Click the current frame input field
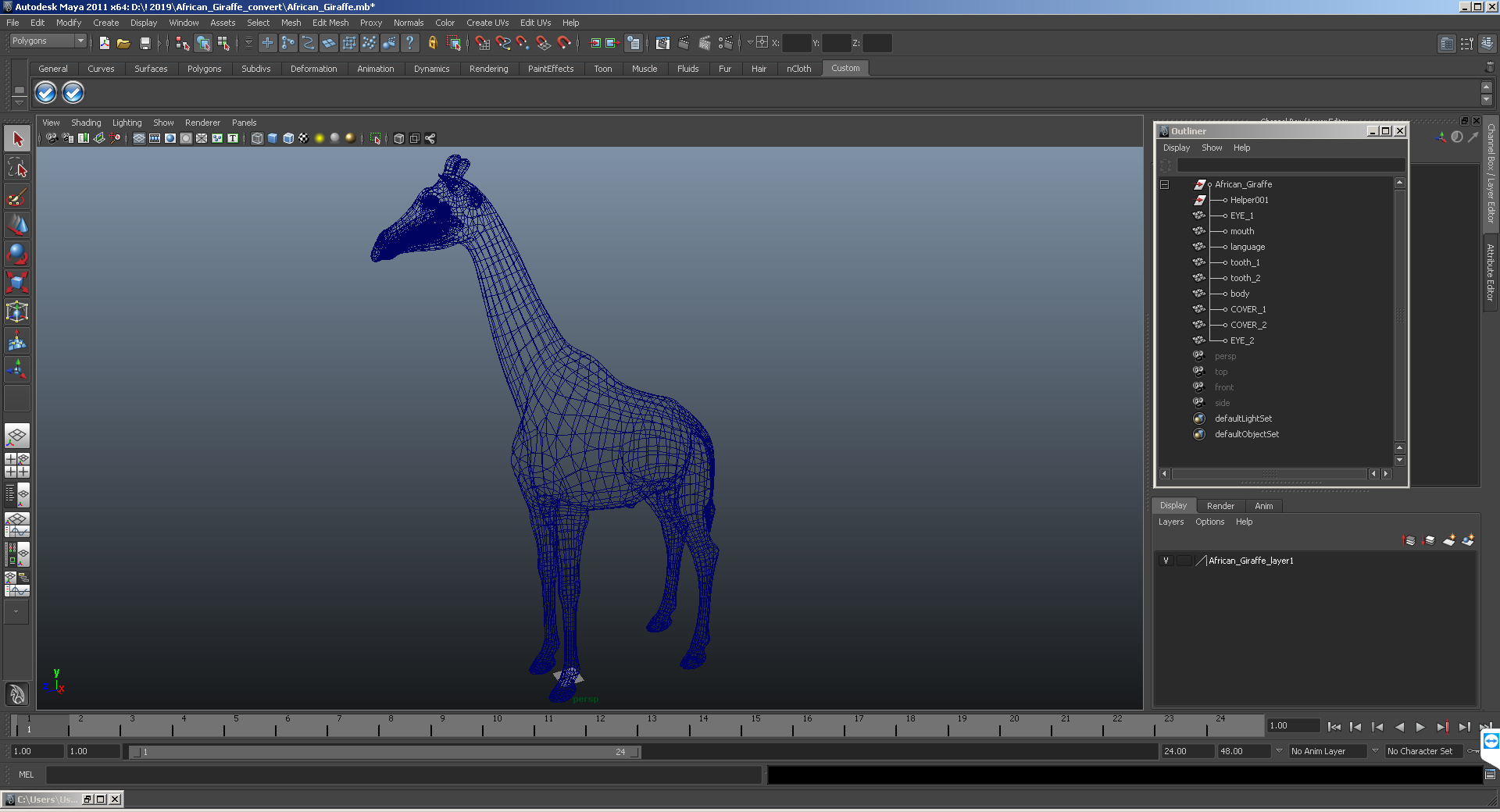The image size is (1500, 812). coord(1293,725)
